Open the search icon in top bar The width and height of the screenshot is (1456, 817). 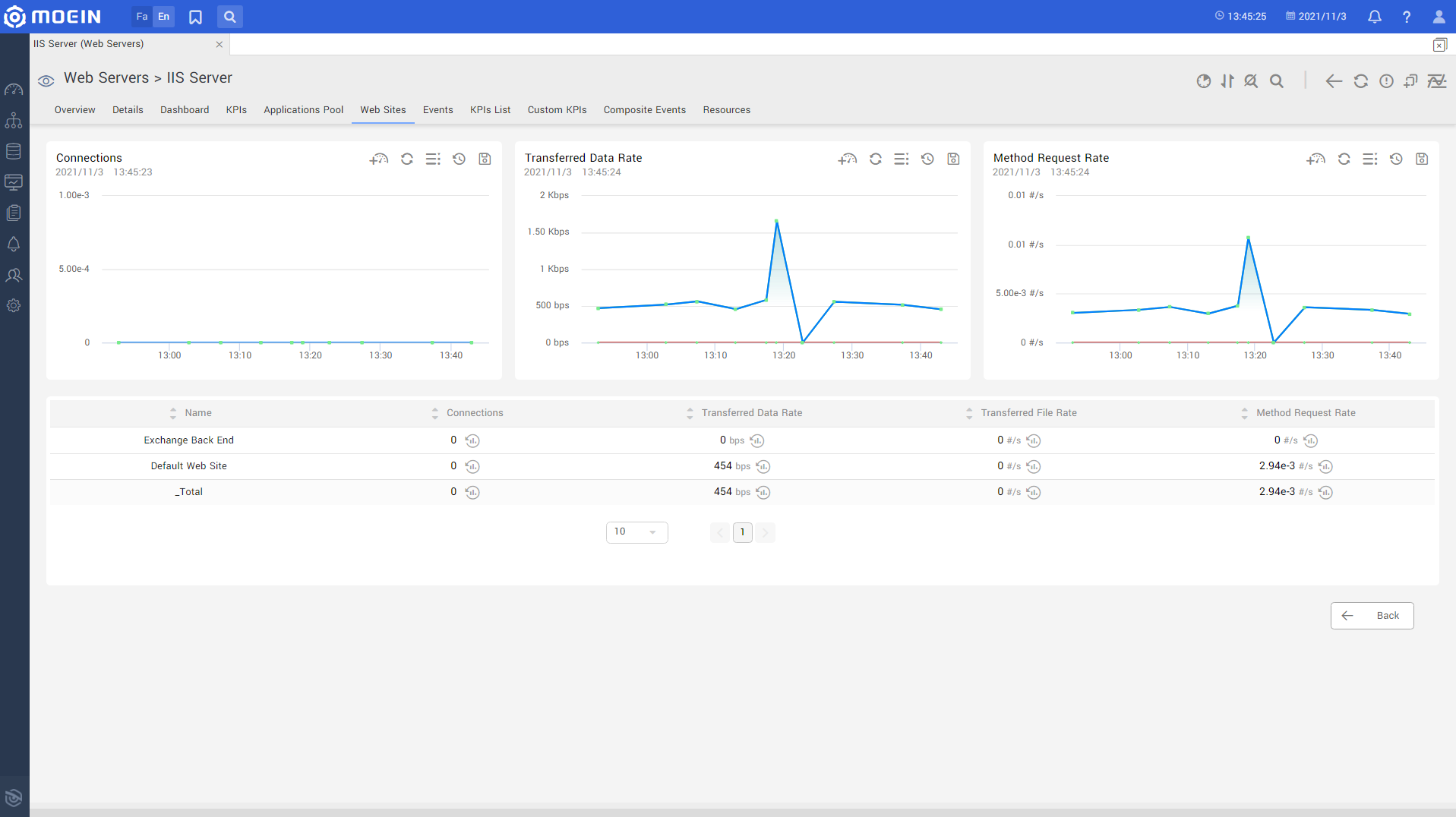[x=229, y=17]
